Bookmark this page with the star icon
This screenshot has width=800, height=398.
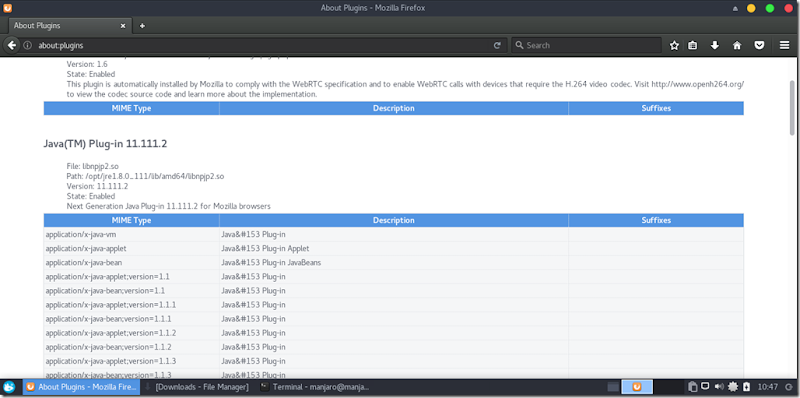tap(674, 45)
